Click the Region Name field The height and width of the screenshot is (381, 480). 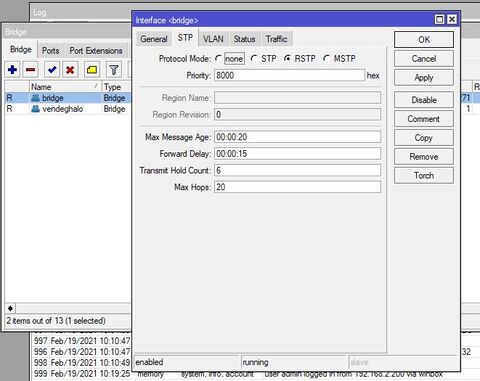point(297,98)
